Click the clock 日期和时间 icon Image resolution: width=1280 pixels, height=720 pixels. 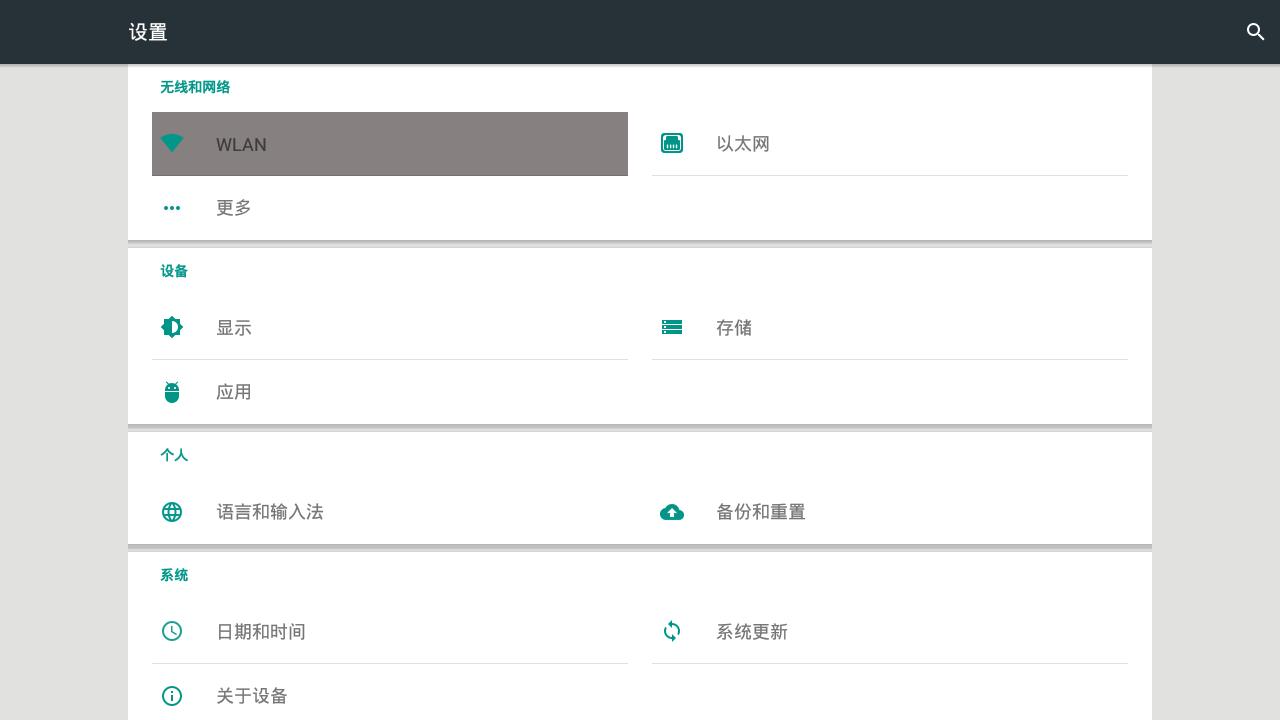pos(172,631)
